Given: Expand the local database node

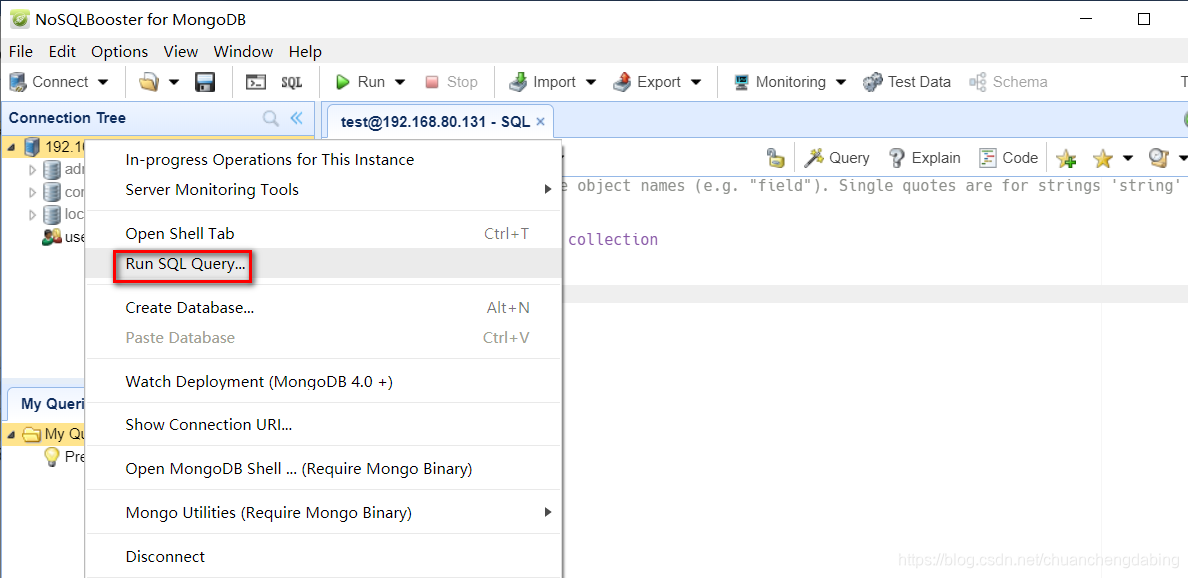Looking at the screenshot, I should [32, 214].
